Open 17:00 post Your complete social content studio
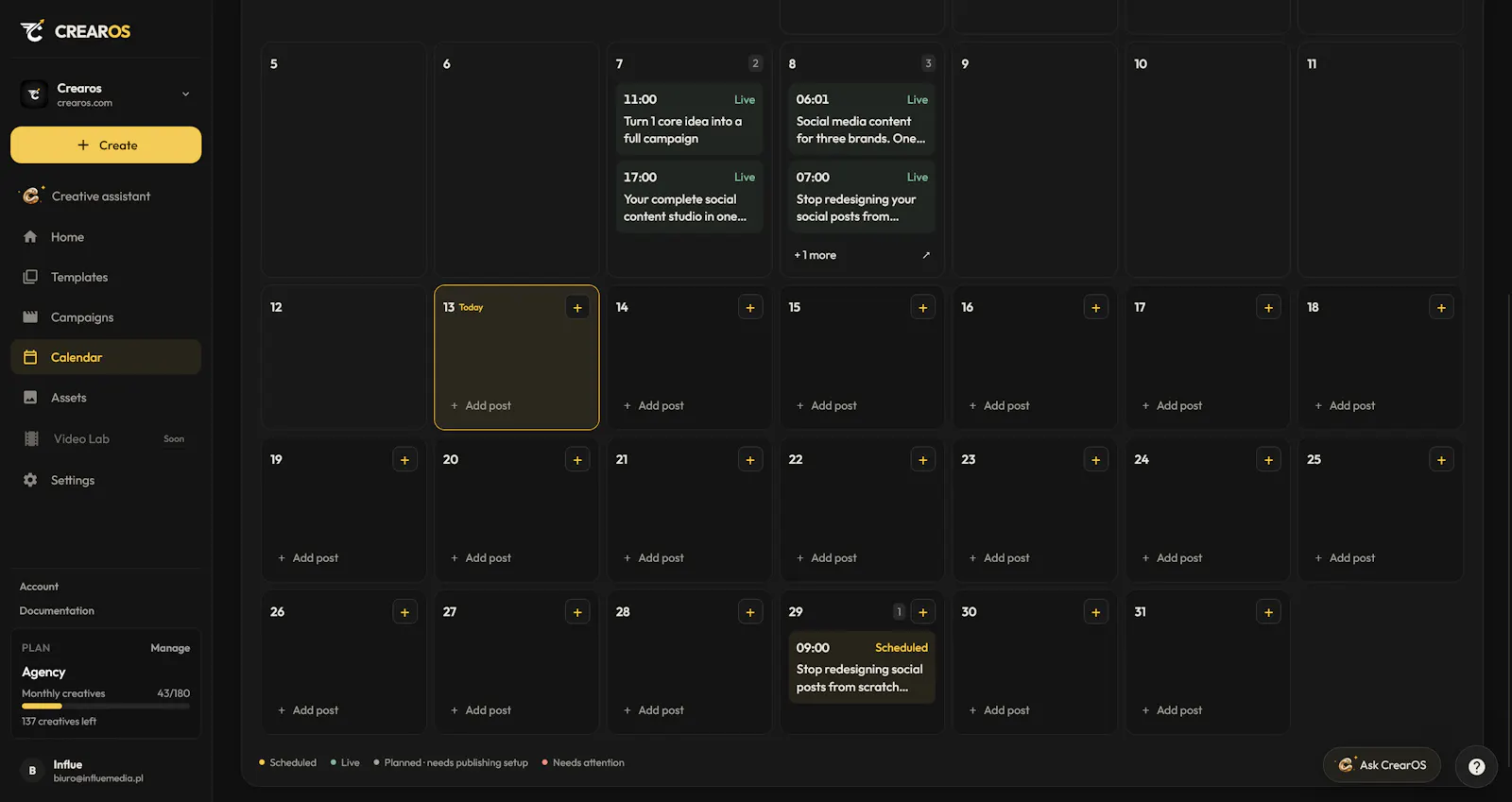 [689, 196]
